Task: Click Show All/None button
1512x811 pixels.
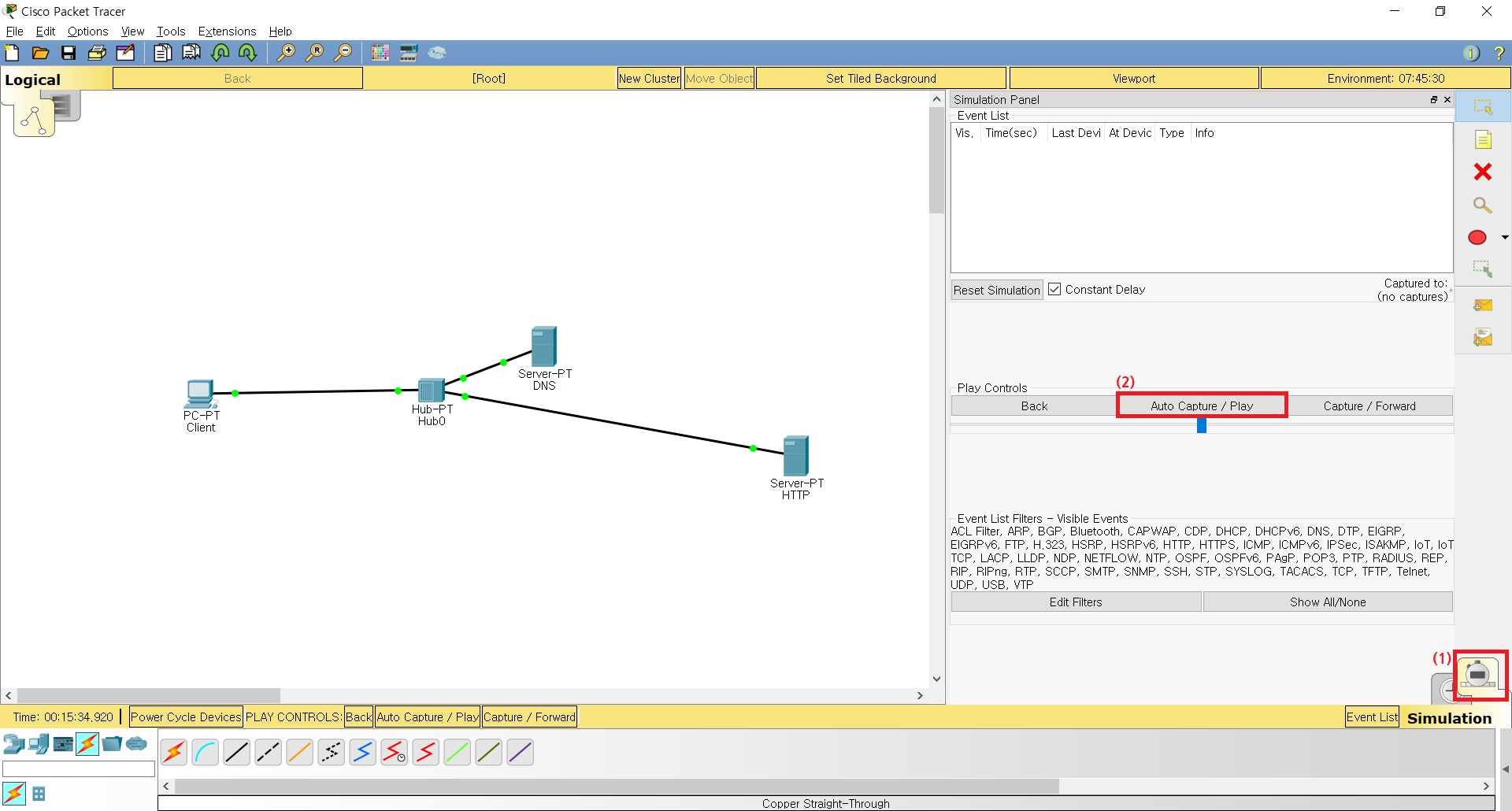Action: tap(1328, 602)
